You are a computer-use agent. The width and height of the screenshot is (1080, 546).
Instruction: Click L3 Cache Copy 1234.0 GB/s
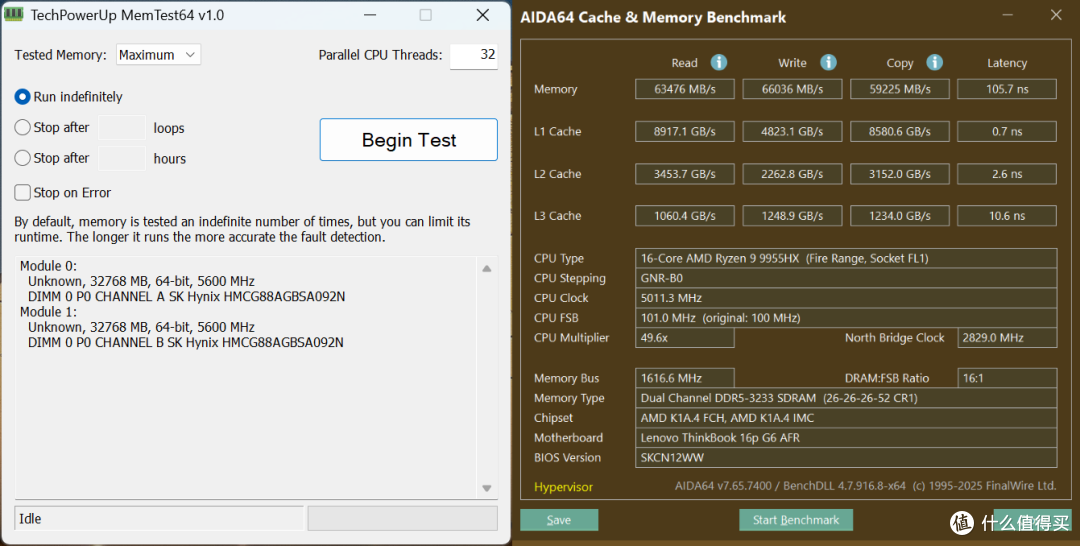(x=900, y=216)
